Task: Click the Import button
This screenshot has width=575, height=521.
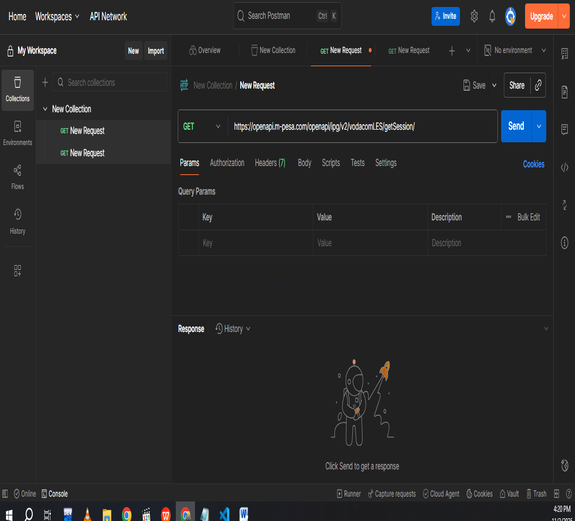Action: (x=156, y=51)
